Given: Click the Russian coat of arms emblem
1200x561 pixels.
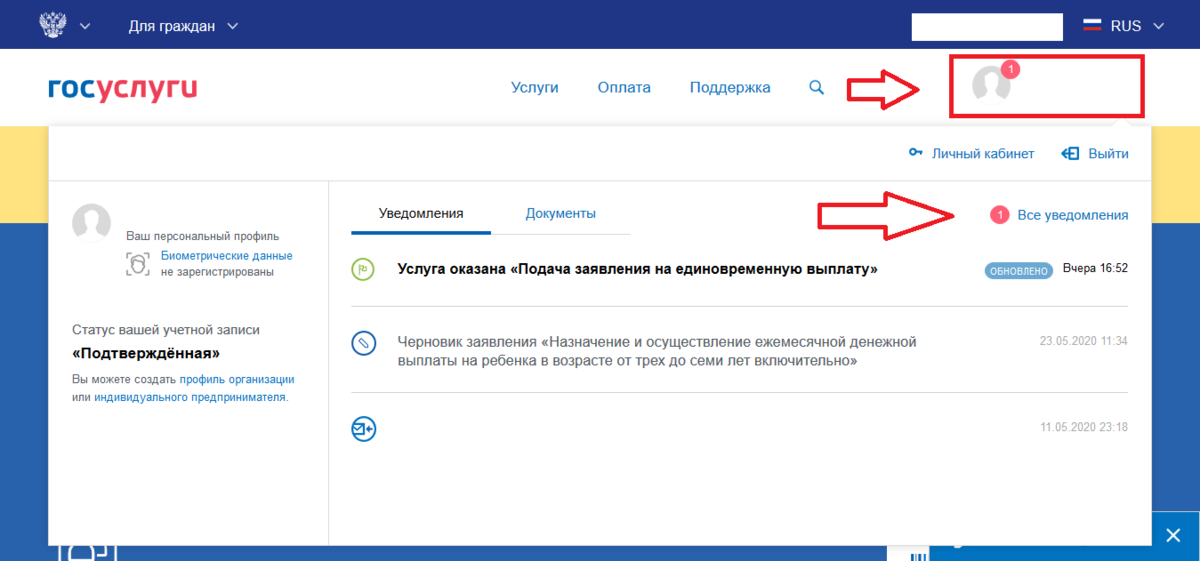Looking at the screenshot, I should click(51, 25).
